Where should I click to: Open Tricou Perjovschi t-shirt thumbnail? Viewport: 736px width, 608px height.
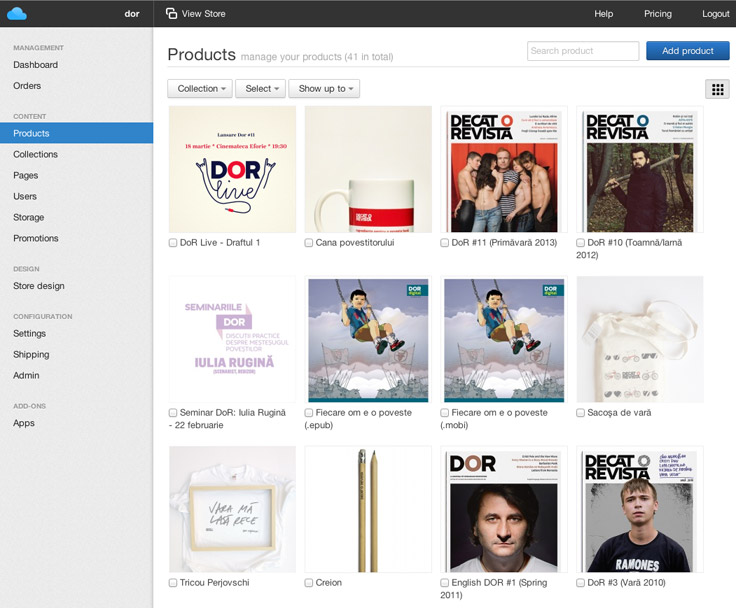[232, 509]
